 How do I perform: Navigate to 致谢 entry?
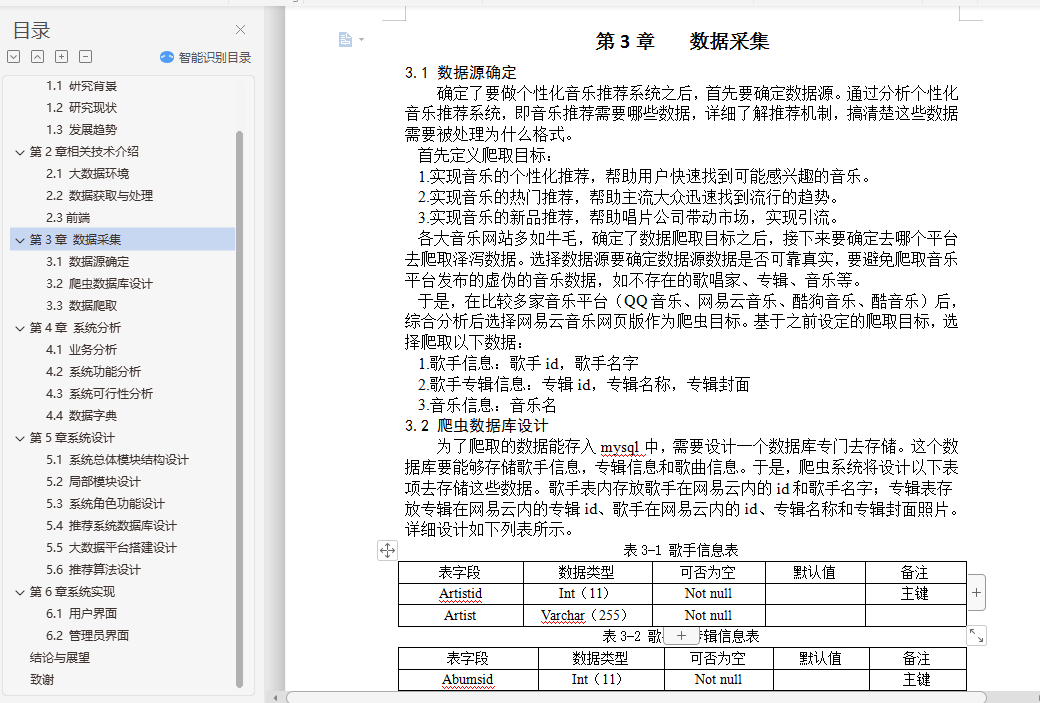[x=42, y=679]
